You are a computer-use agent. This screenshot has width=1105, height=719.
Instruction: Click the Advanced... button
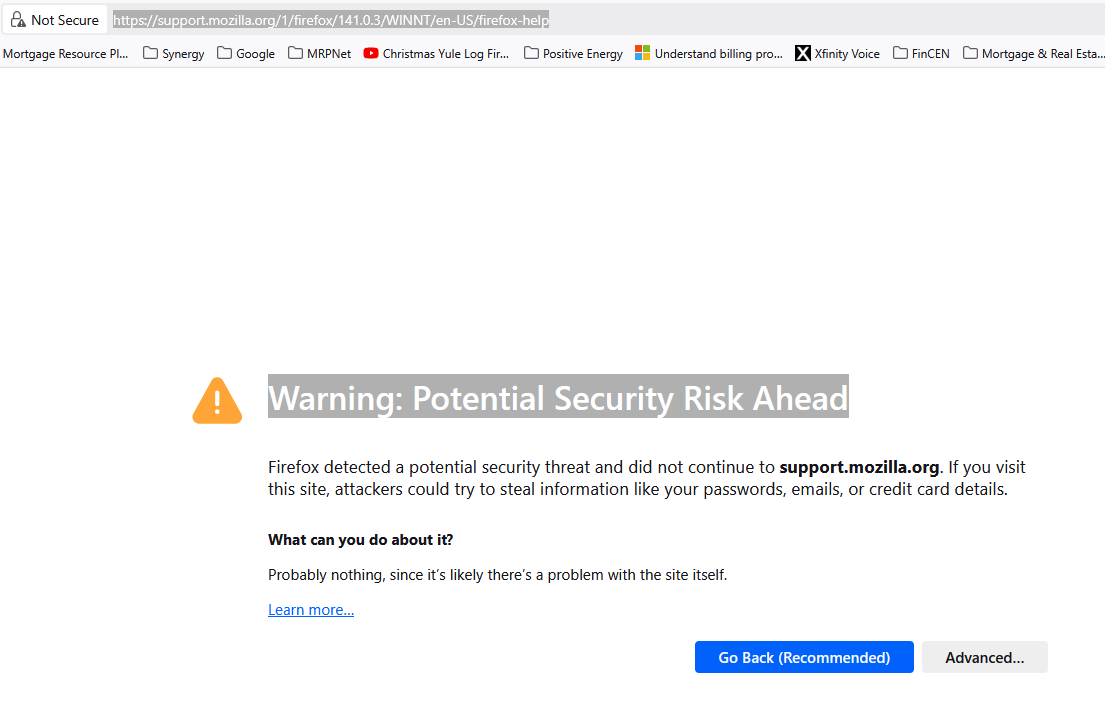(984, 657)
